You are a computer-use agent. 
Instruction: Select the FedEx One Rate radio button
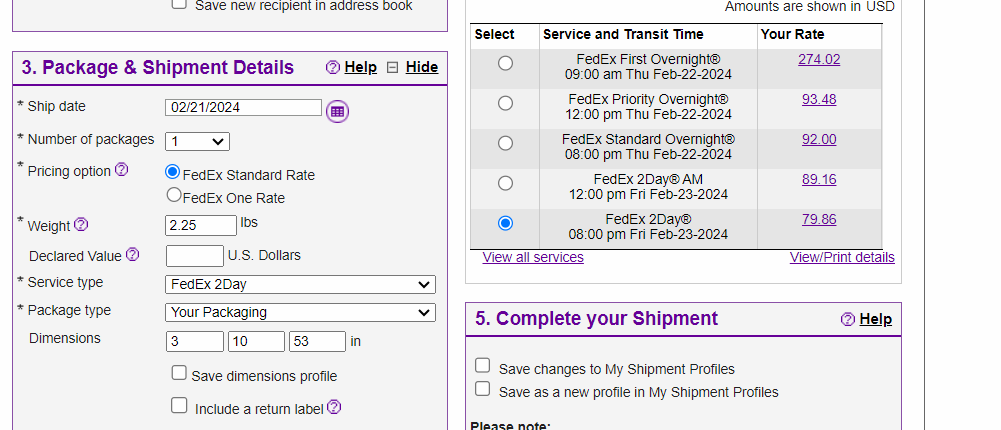coord(174,195)
